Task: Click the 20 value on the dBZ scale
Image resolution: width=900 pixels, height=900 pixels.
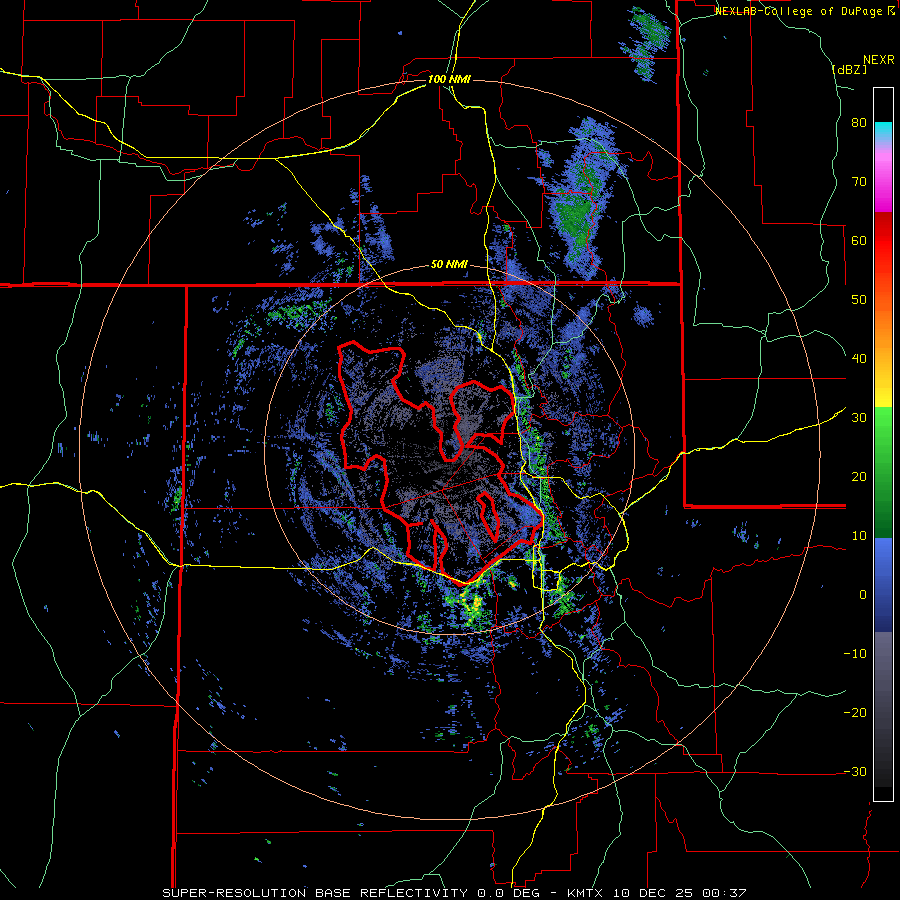Action: 859,476
